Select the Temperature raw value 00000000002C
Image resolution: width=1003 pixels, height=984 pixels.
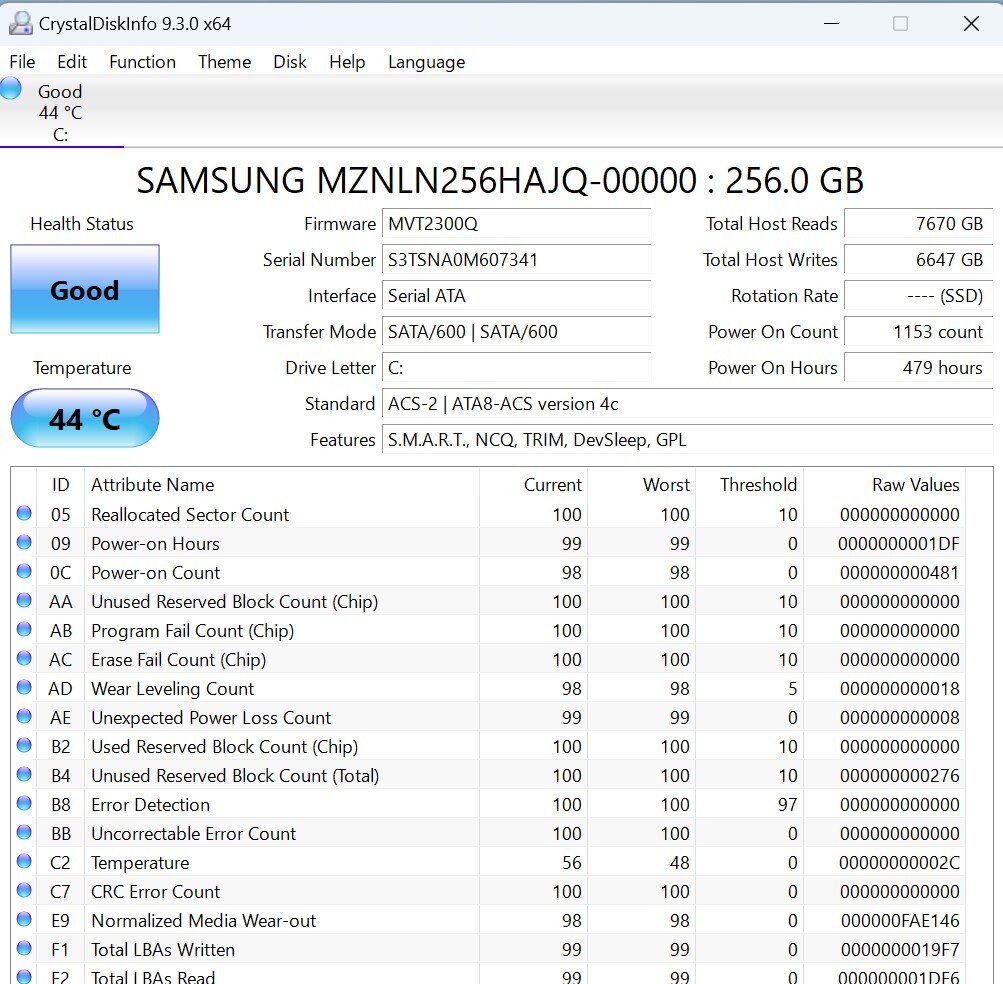coord(899,862)
